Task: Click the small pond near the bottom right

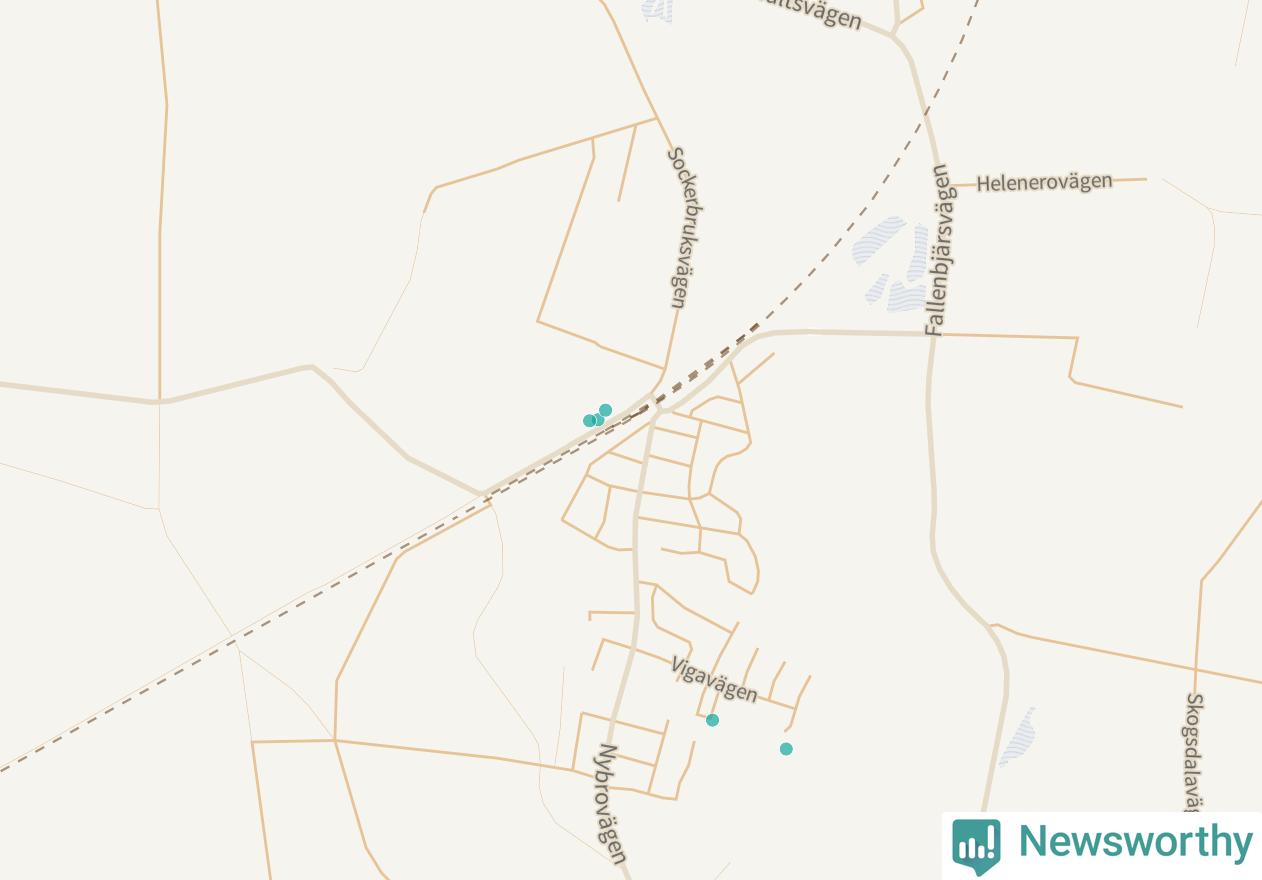Action: tap(1018, 737)
